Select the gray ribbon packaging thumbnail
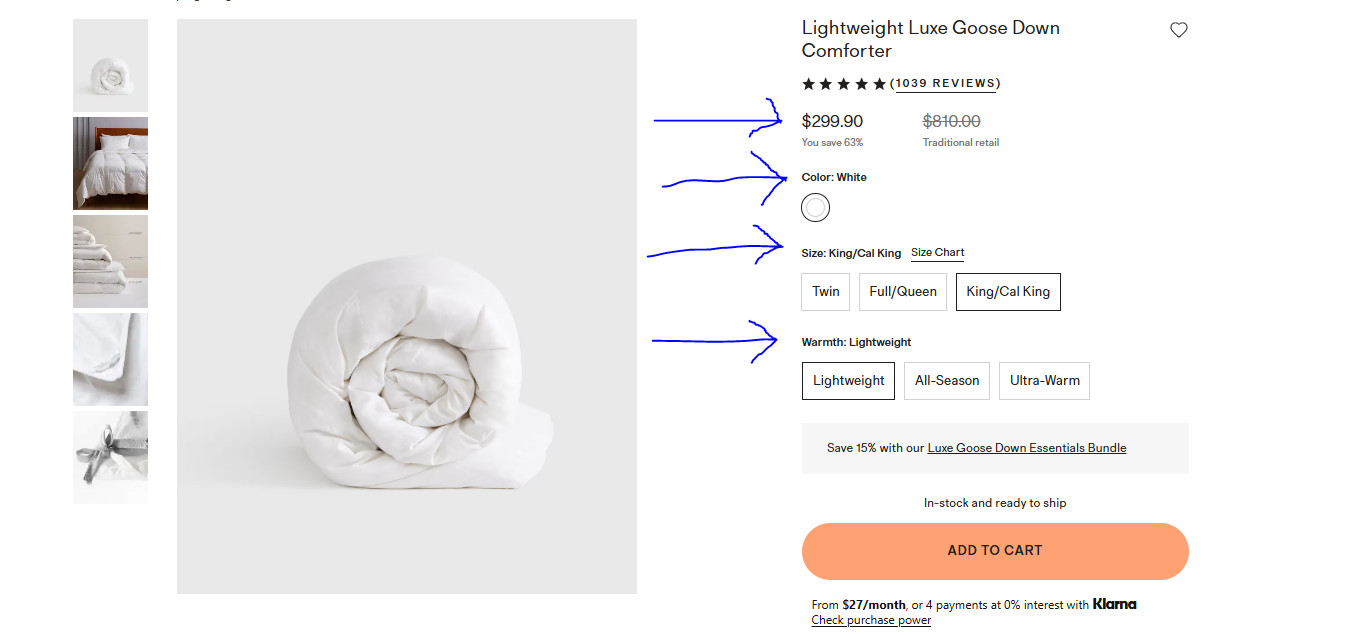 [x=110, y=457]
